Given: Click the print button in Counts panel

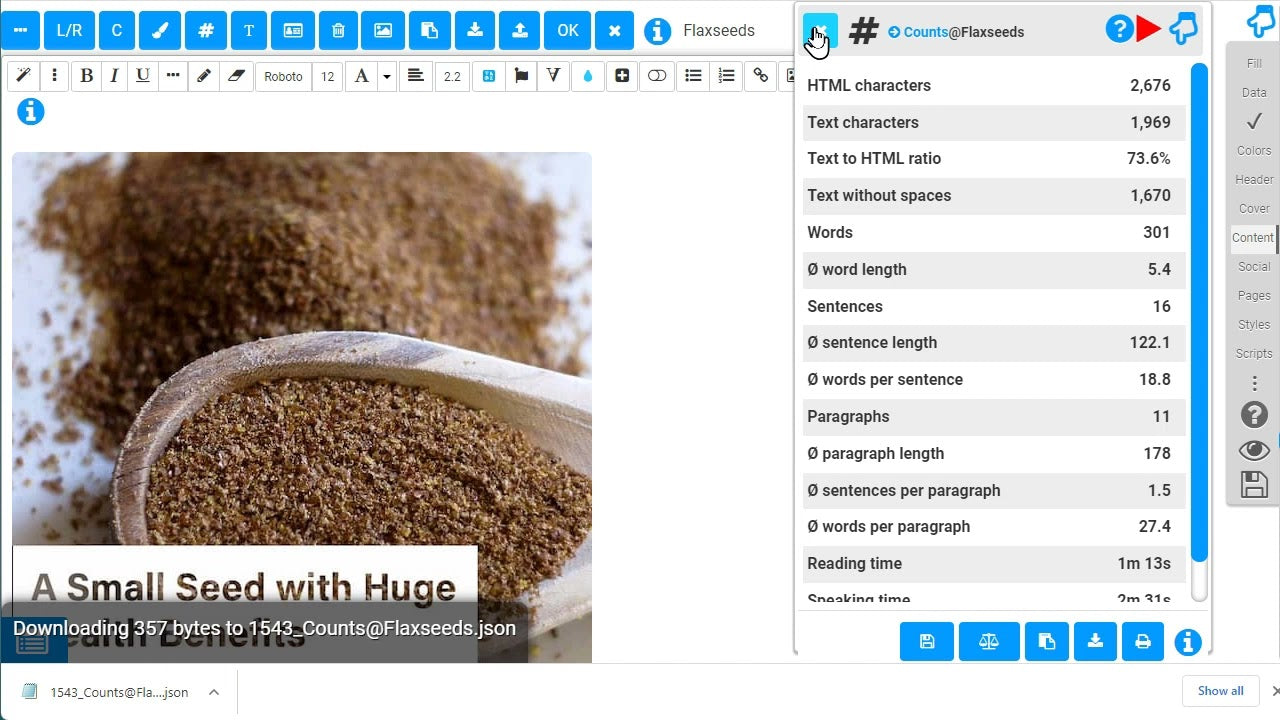Looking at the screenshot, I should click(1143, 642).
